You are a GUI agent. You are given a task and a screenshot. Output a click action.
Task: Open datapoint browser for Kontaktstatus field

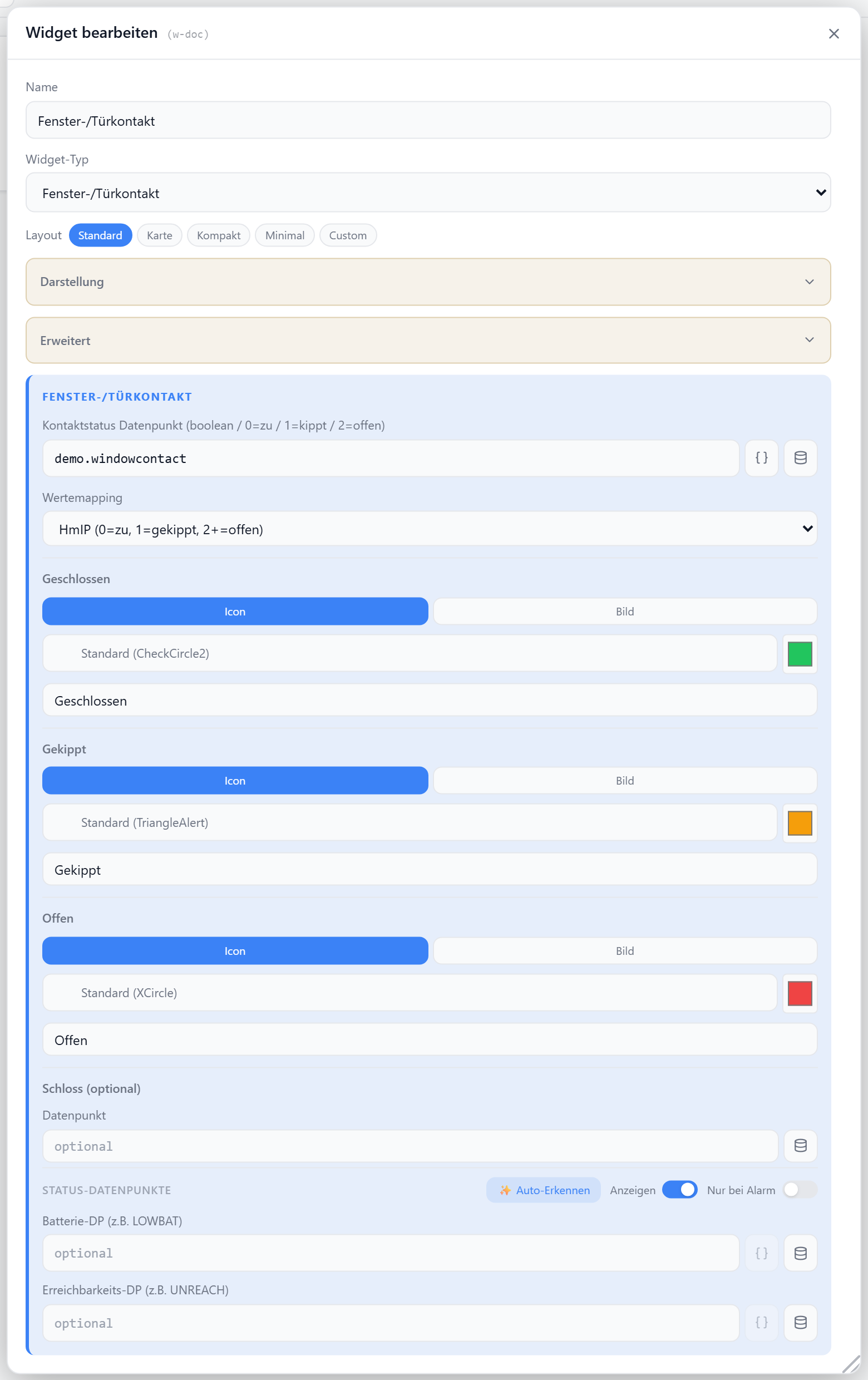pos(800,458)
